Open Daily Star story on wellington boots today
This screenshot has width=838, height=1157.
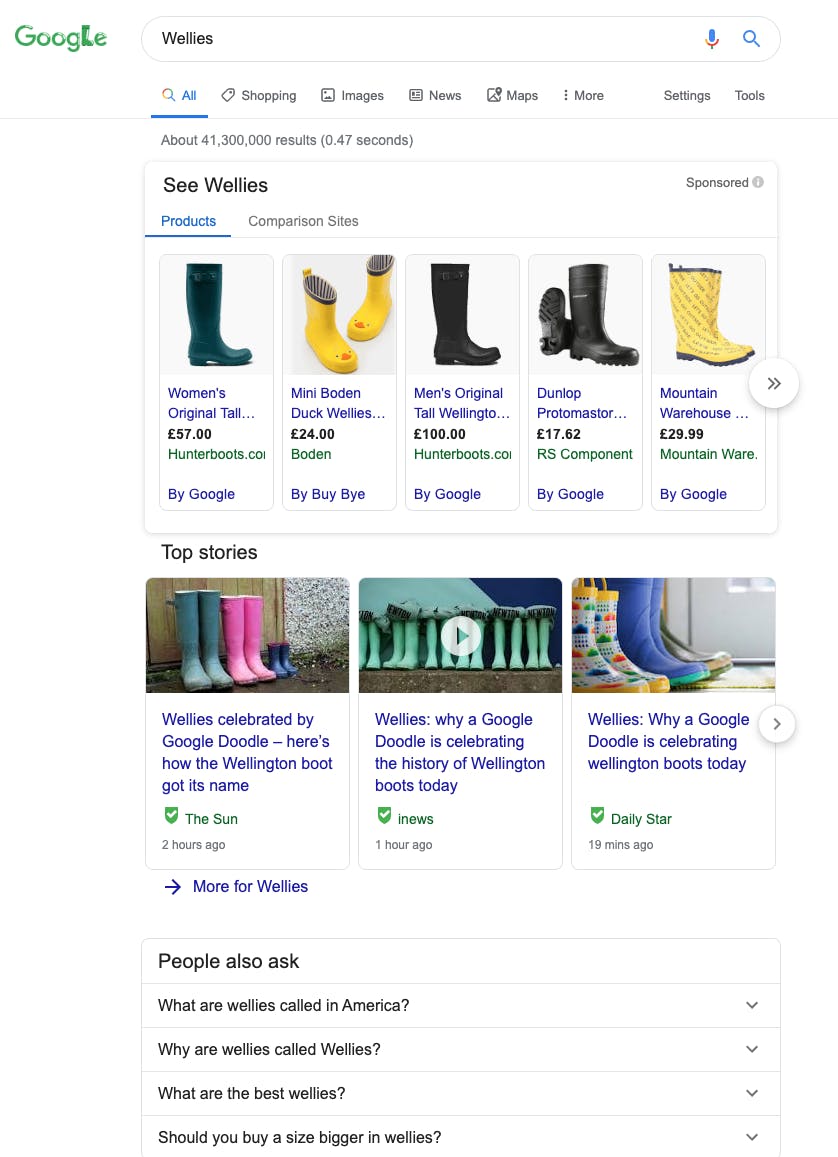coord(668,741)
